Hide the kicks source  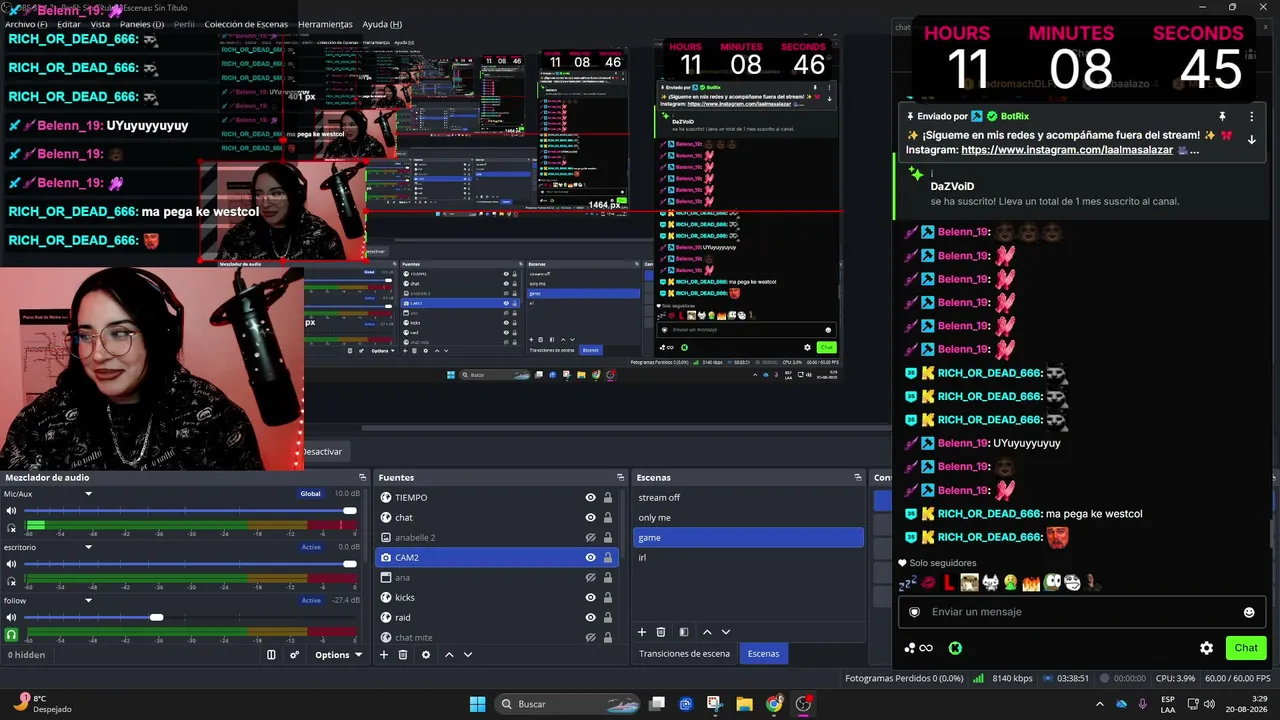click(x=591, y=597)
